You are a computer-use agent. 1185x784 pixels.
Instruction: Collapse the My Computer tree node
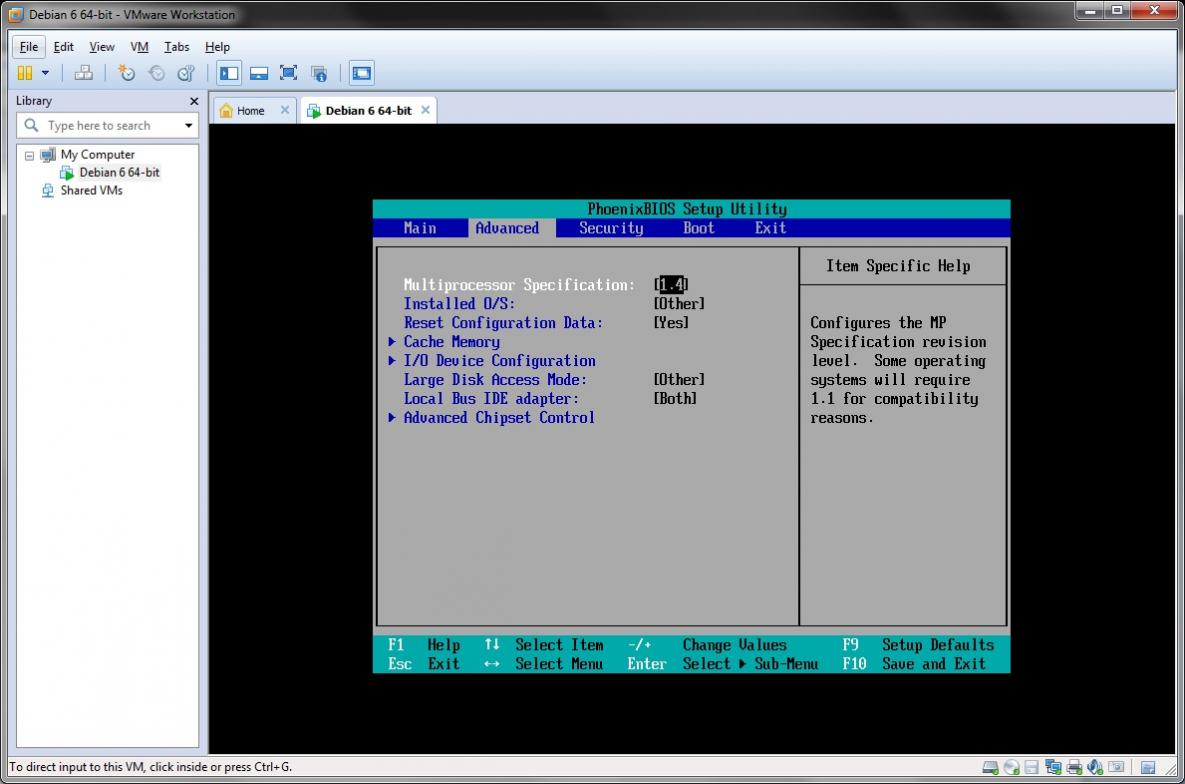pyautogui.click(x=29, y=155)
